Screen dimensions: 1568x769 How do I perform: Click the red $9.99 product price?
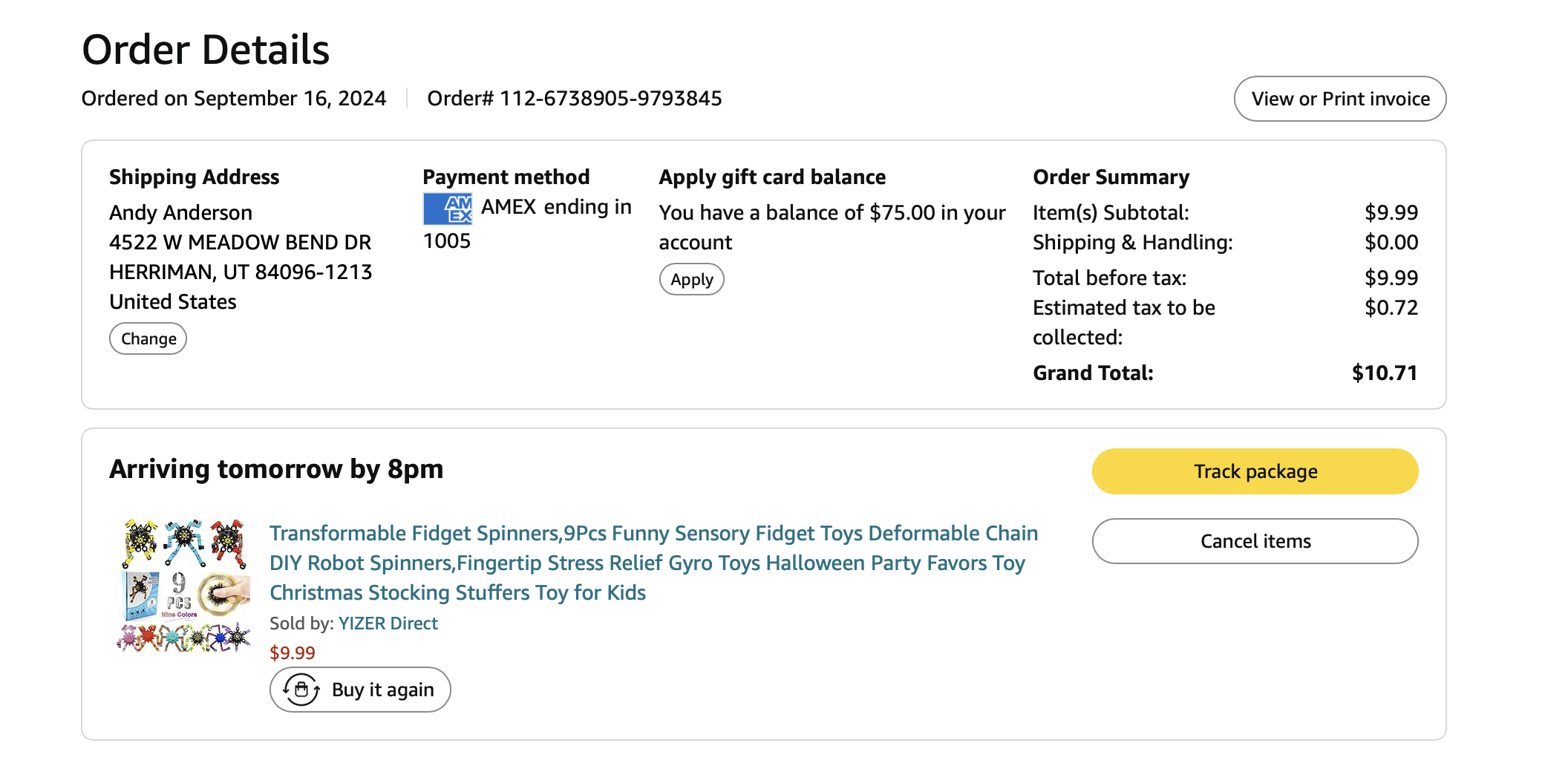292,653
